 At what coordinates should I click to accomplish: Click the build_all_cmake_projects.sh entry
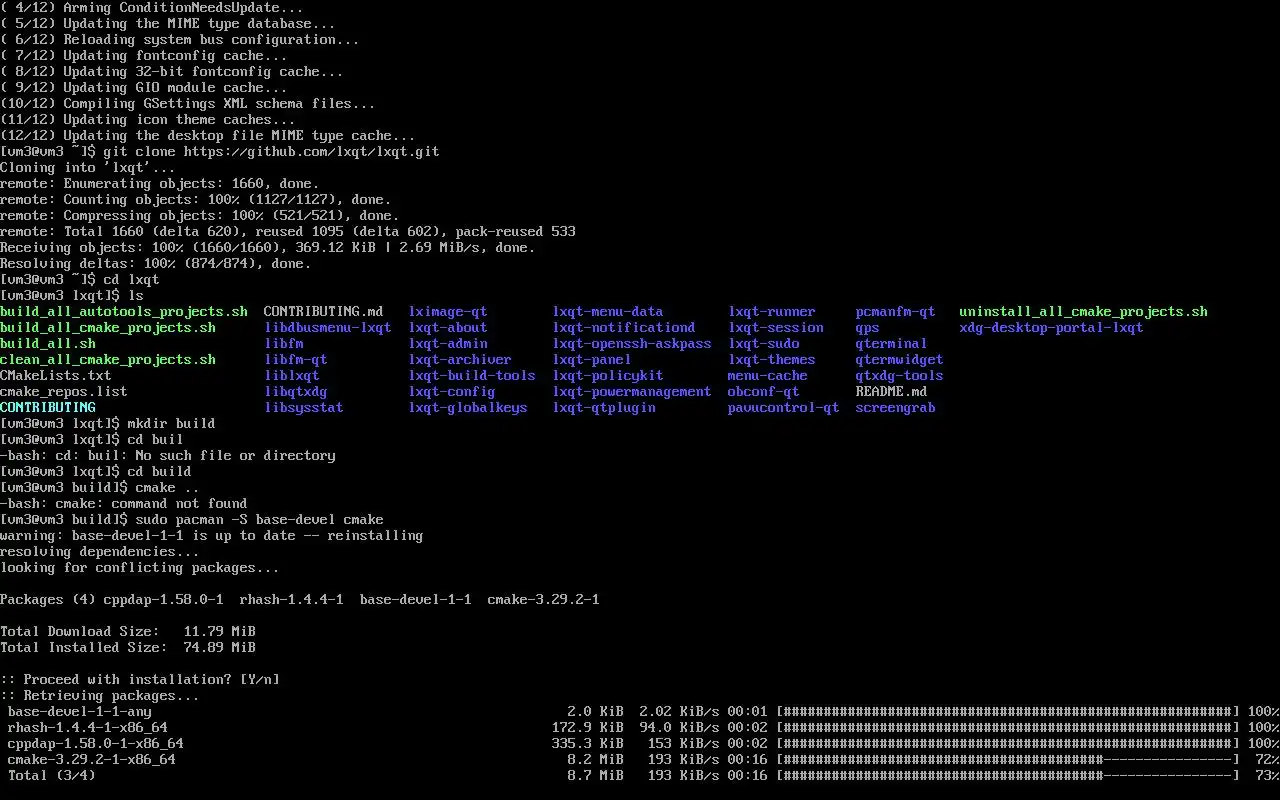pos(108,328)
